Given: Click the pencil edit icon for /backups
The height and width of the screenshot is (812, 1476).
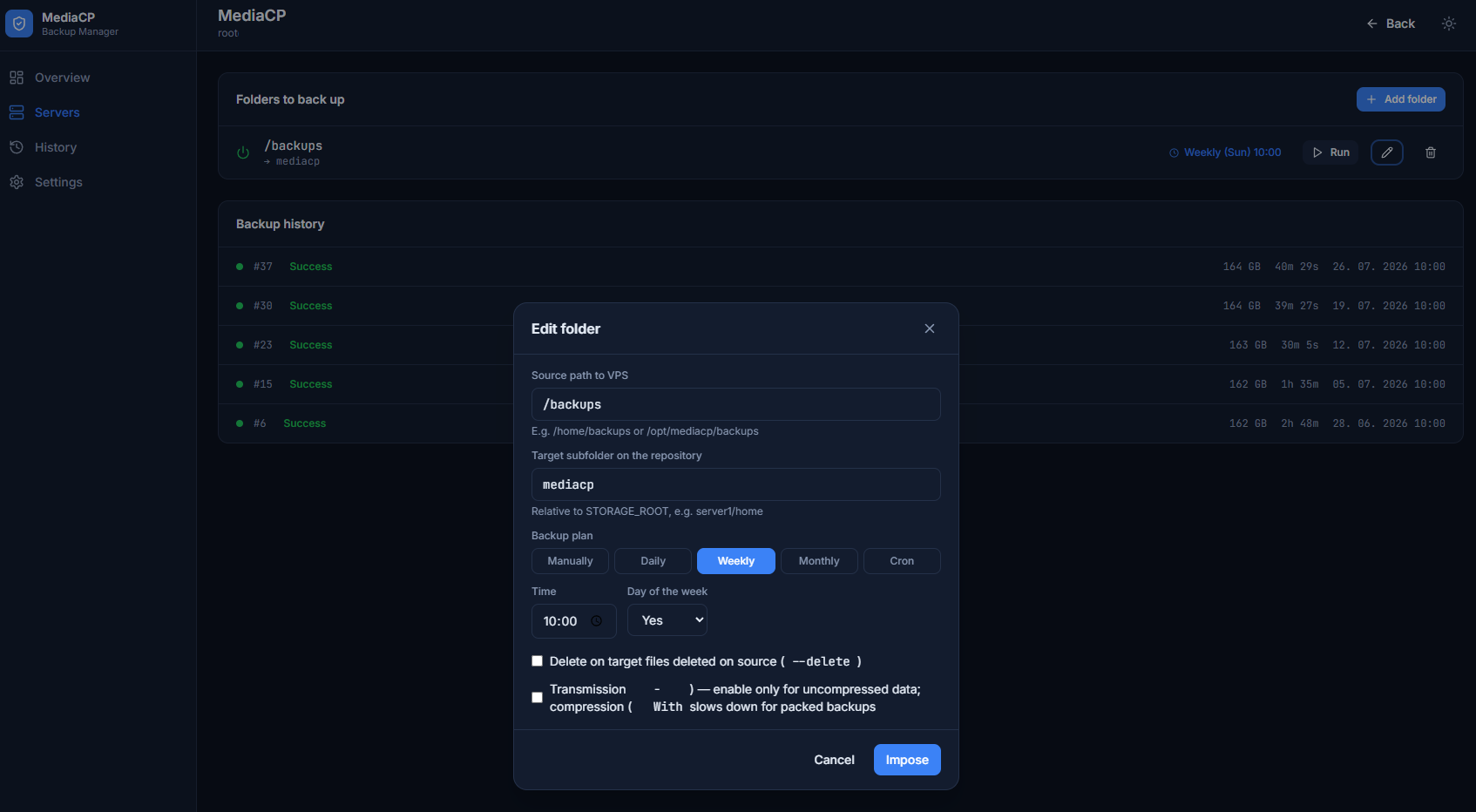Looking at the screenshot, I should [x=1387, y=152].
